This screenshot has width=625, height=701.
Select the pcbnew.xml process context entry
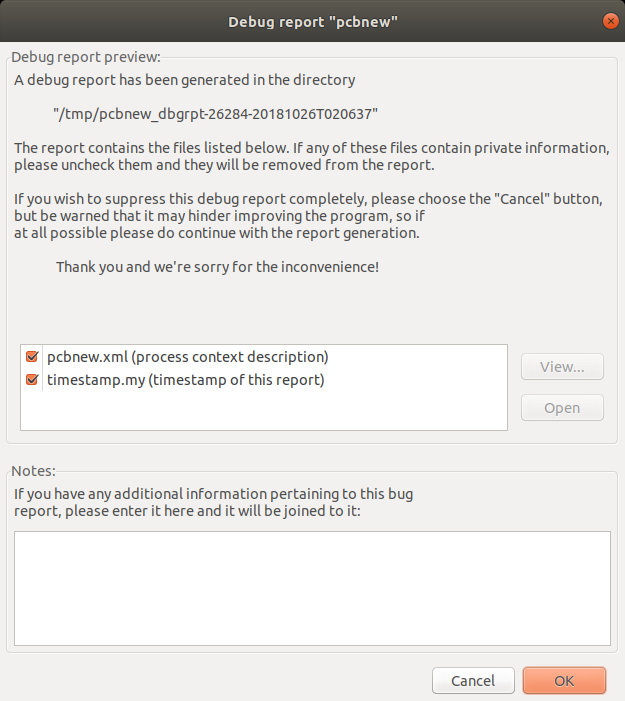(x=187, y=356)
